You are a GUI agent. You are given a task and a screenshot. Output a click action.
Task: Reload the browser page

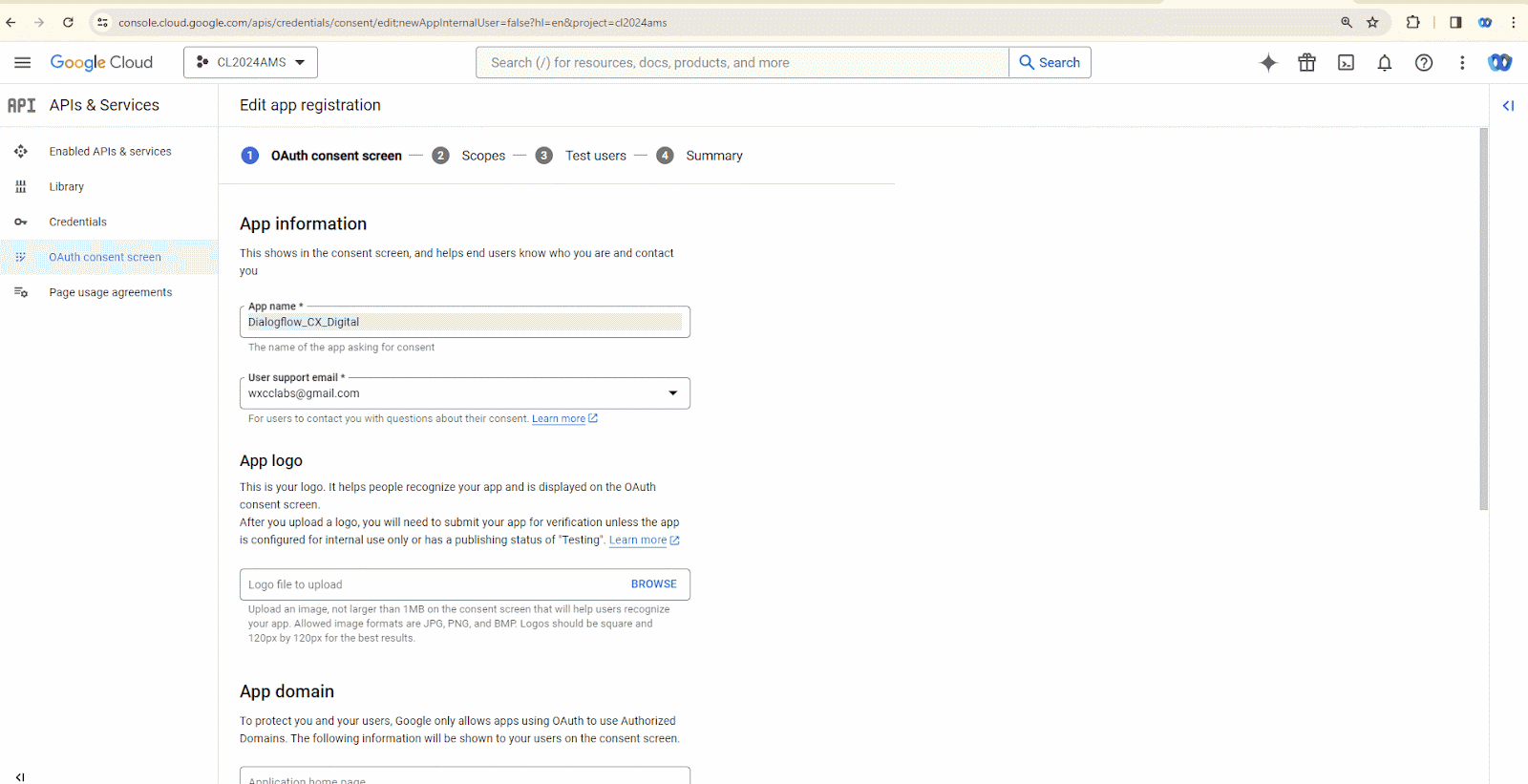tap(68, 22)
